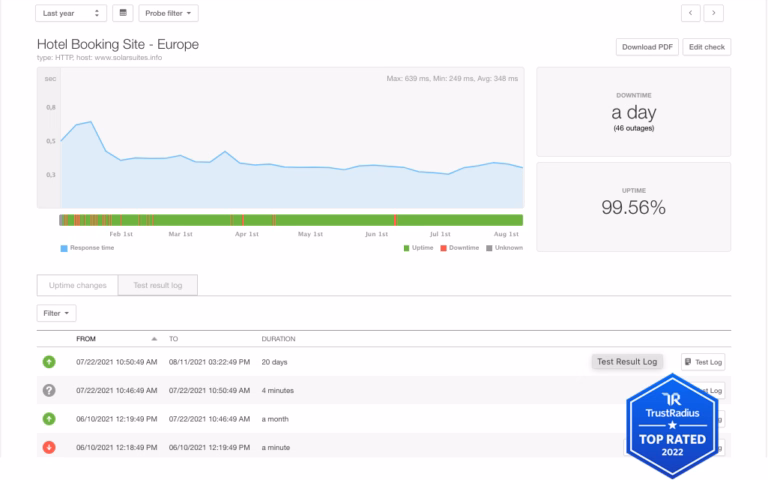This screenshot has width=768, height=480.
Task: Switch to the Uptime changes tab
Action: coord(77,285)
